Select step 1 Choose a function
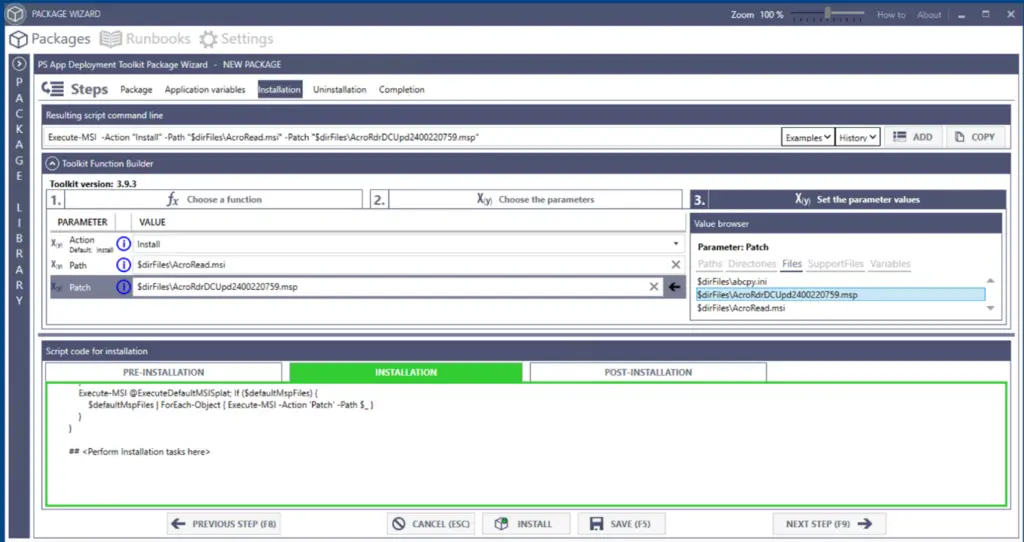The image size is (1024, 542). (205, 199)
